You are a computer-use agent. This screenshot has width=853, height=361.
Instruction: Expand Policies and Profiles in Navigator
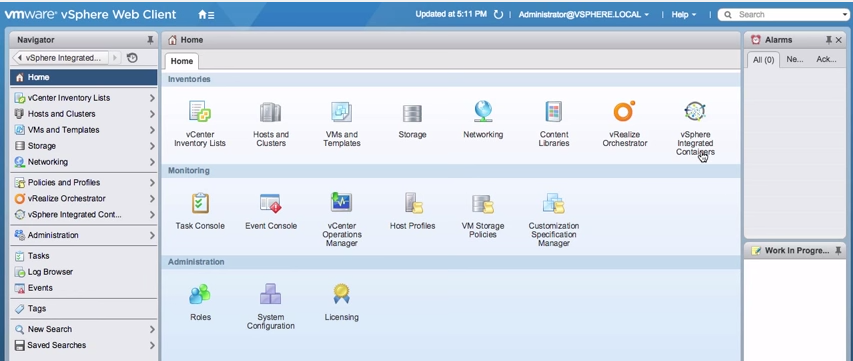pyautogui.click(x=152, y=183)
